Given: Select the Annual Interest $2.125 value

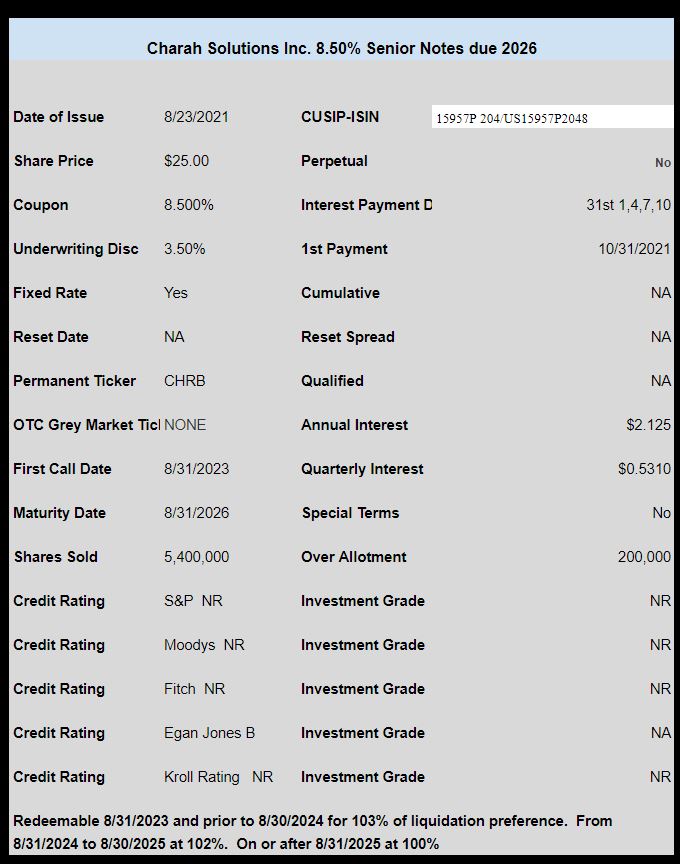Looking at the screenshot, I should (x=649, y=425).
